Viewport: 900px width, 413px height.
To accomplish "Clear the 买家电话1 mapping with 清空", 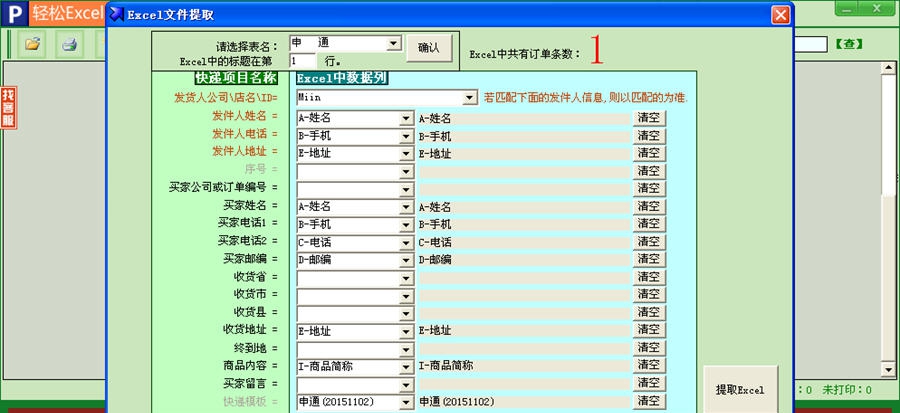I will pyautogui.click(x=649, y=224).
